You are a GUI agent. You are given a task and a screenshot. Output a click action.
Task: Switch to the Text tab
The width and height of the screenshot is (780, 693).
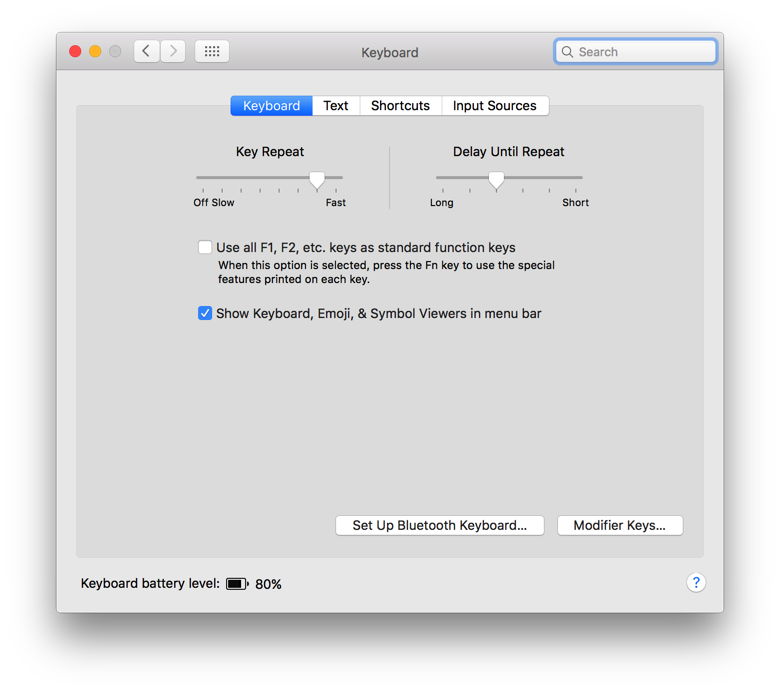[x=336, y=106]
